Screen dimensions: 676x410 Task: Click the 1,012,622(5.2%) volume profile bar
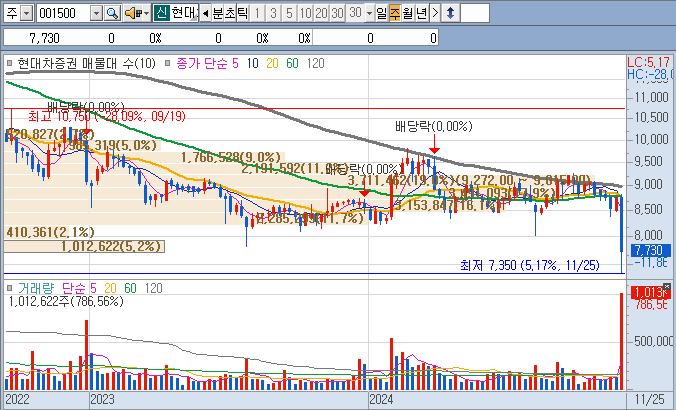(84, 247)
